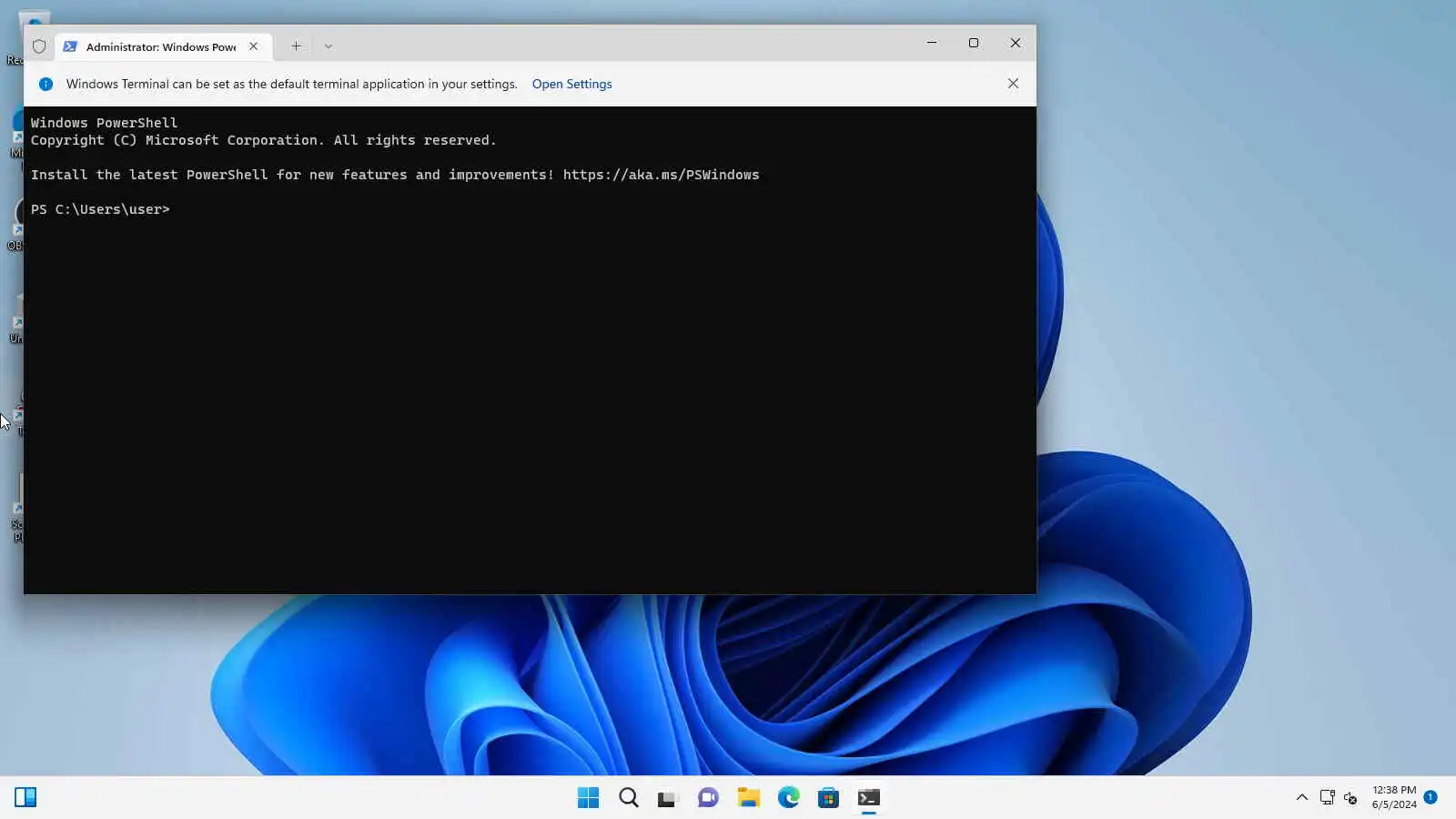The image size is (1456, 819).
Task: Click the PS C:\Users\user> prompt line
Action: coord(100,209)
